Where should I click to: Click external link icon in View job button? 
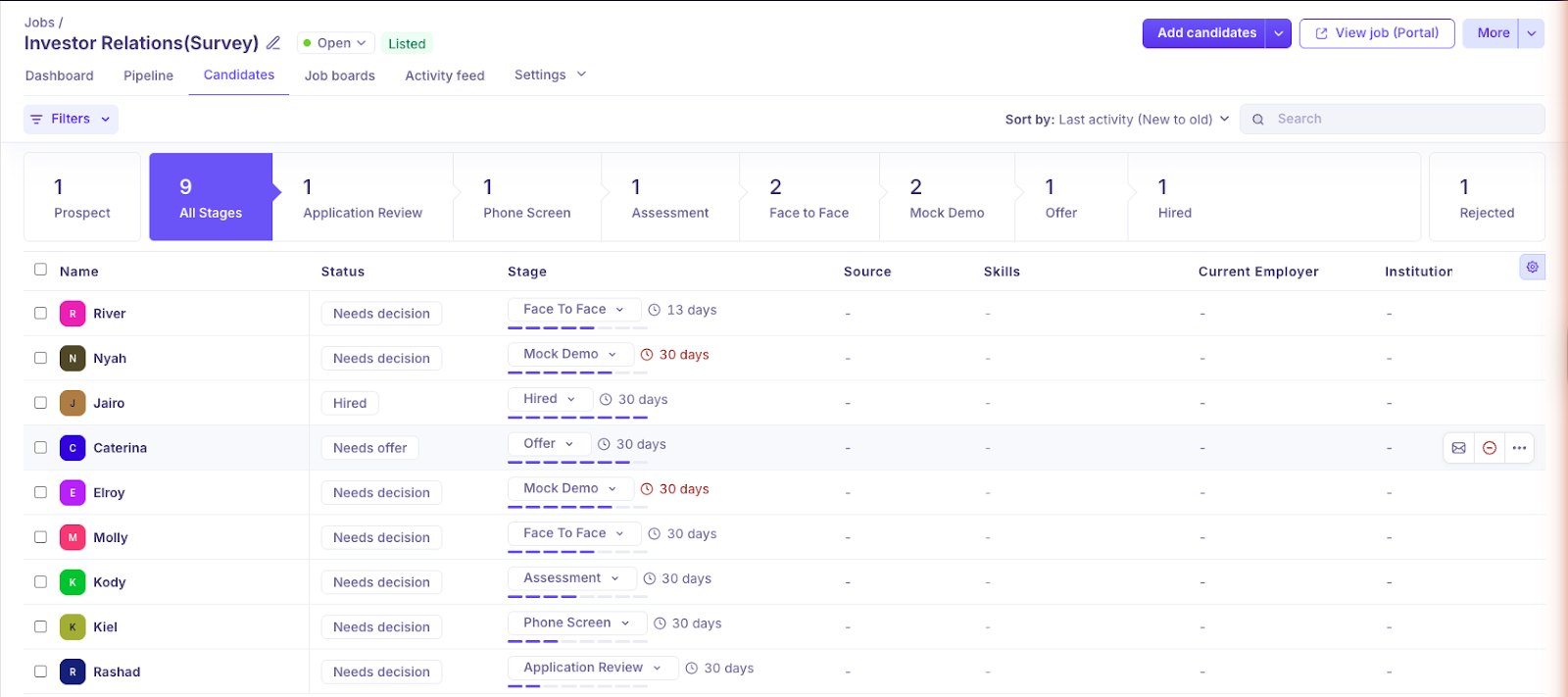tap(1321, 33)
